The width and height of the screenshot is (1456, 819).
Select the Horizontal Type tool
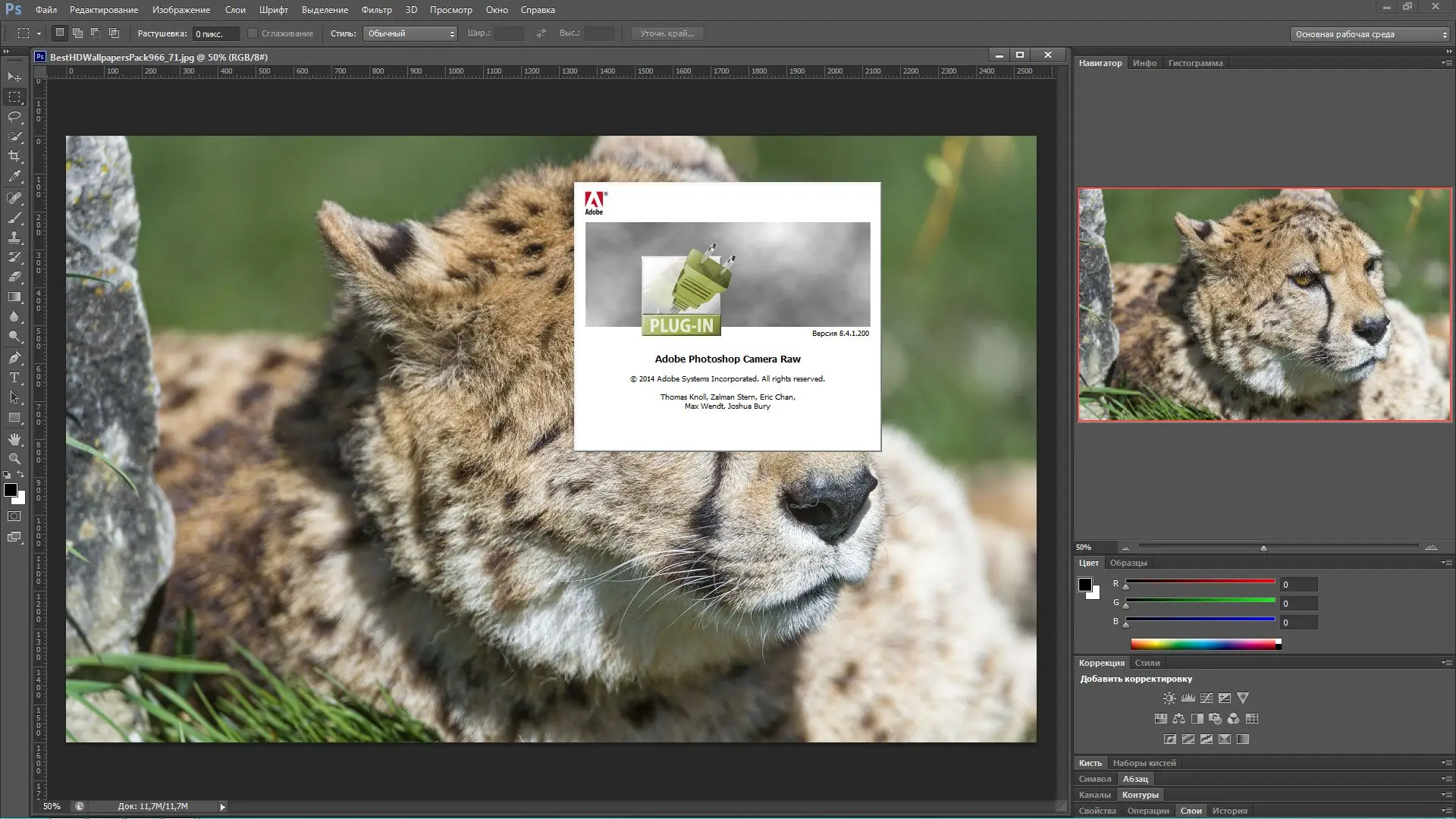pyautogui.click(x=14, y=378)
